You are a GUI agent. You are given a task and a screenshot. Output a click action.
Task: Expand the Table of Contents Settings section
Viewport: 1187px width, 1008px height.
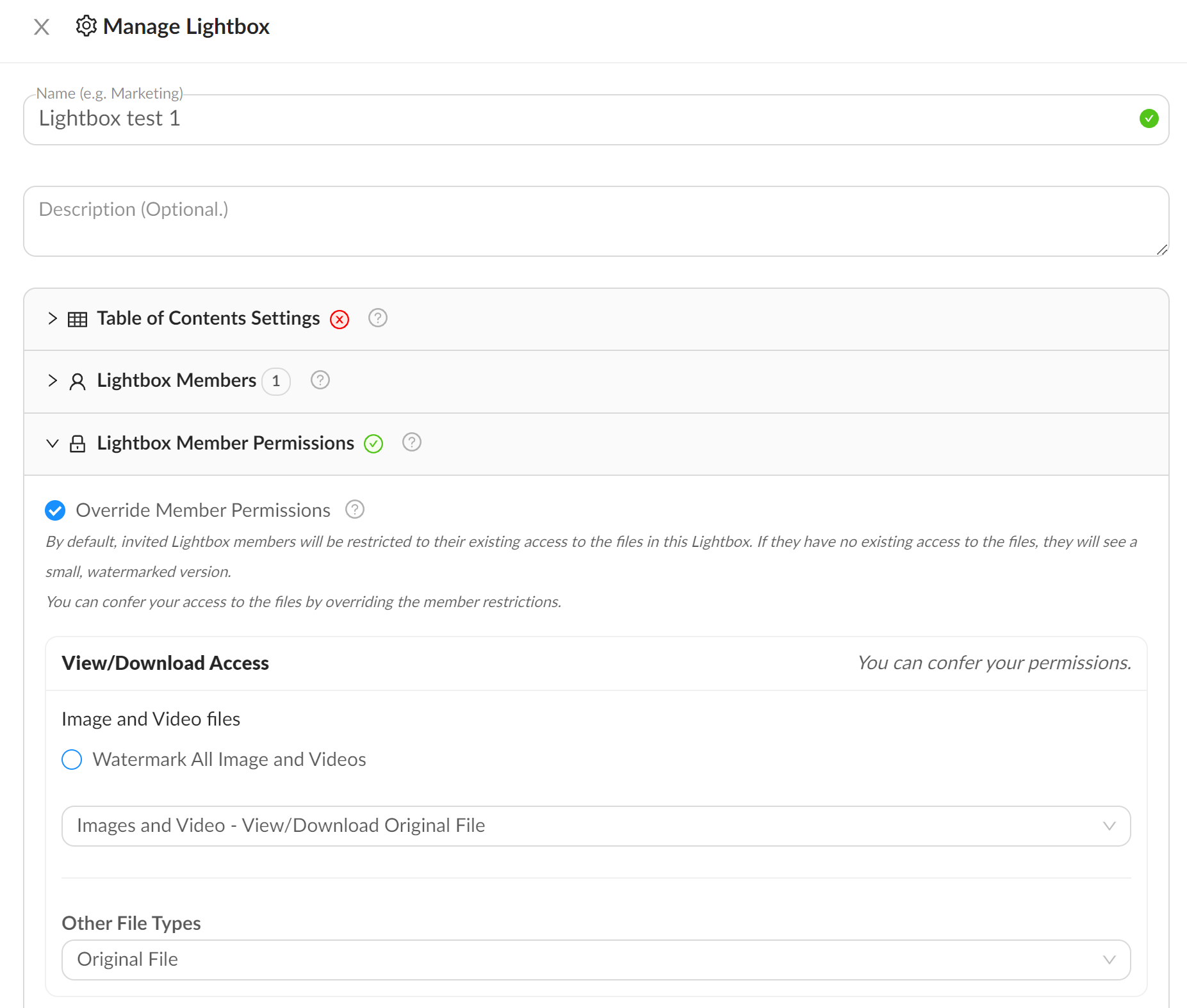click(53, 318)
